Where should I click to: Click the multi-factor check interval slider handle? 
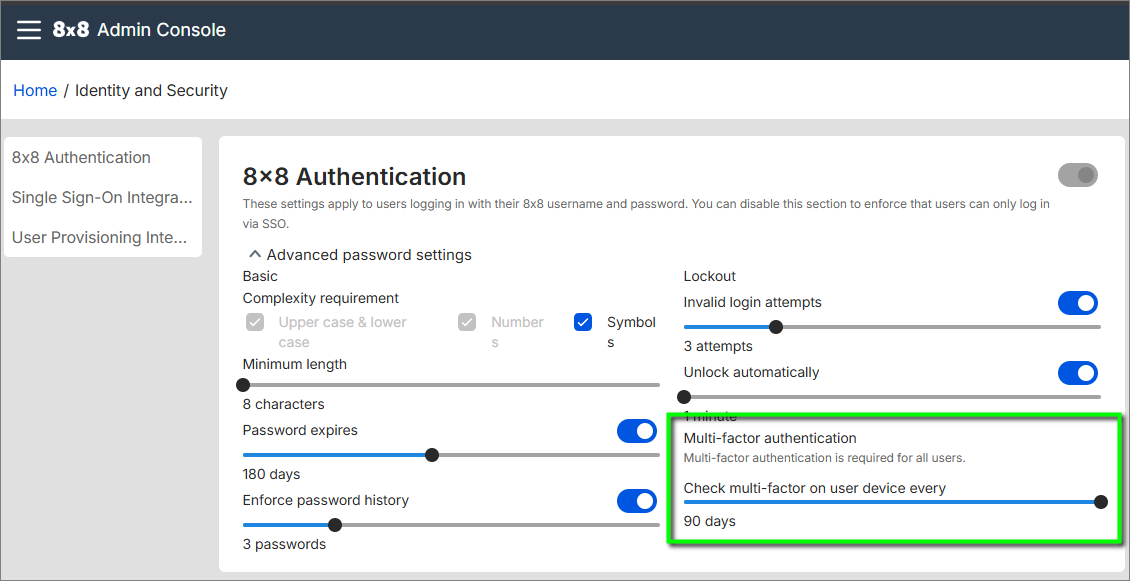point(1101,502)
